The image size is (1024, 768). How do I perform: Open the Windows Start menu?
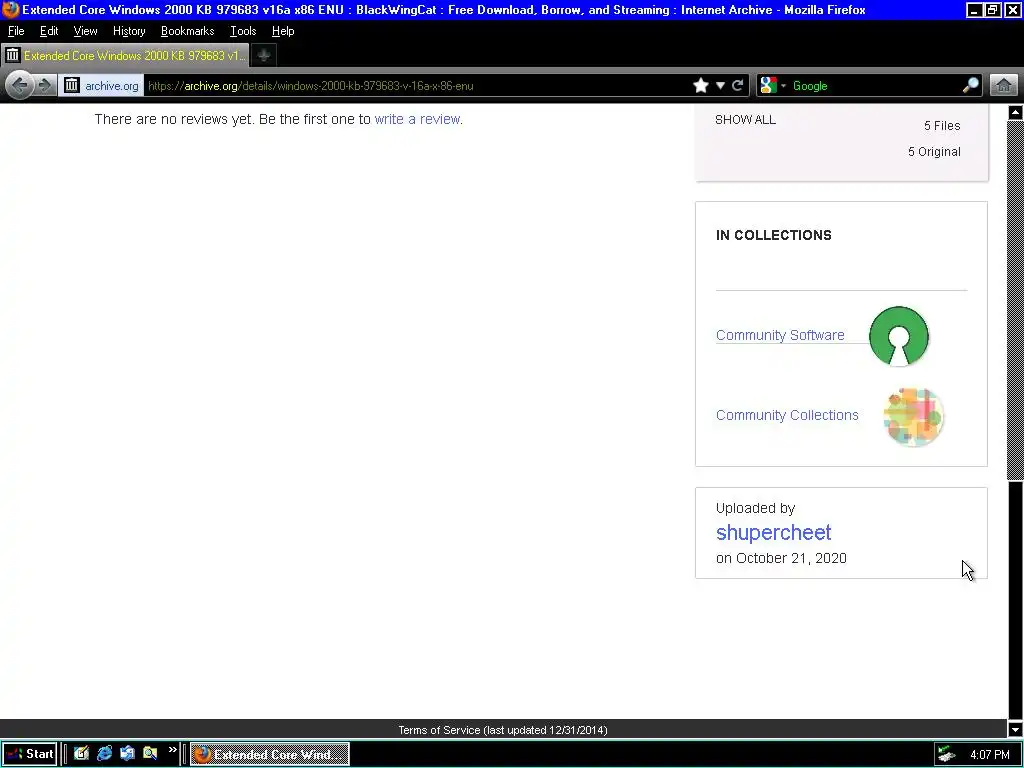[x=29, y=754]
